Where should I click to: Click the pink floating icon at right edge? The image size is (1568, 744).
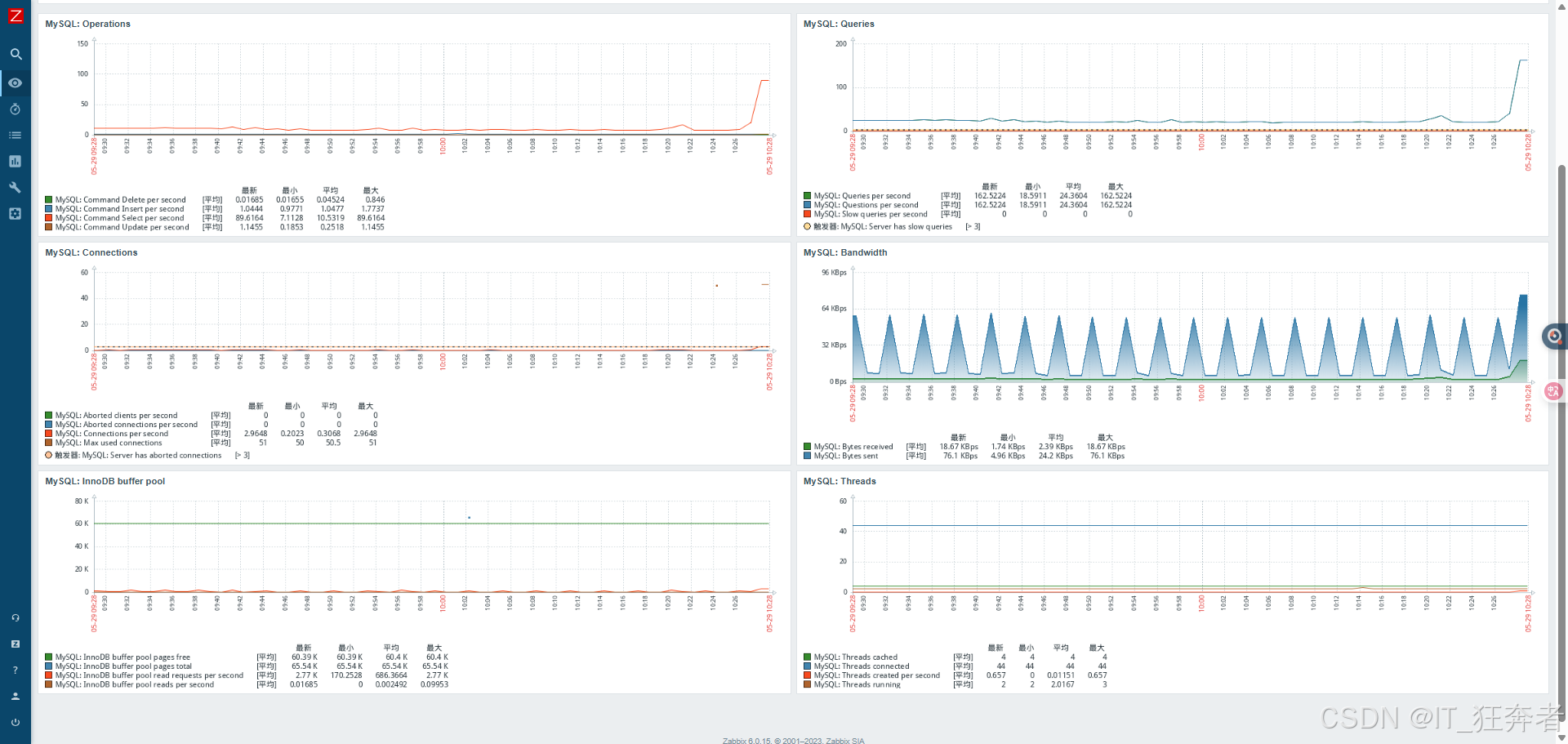click(x=1553, y=391)
